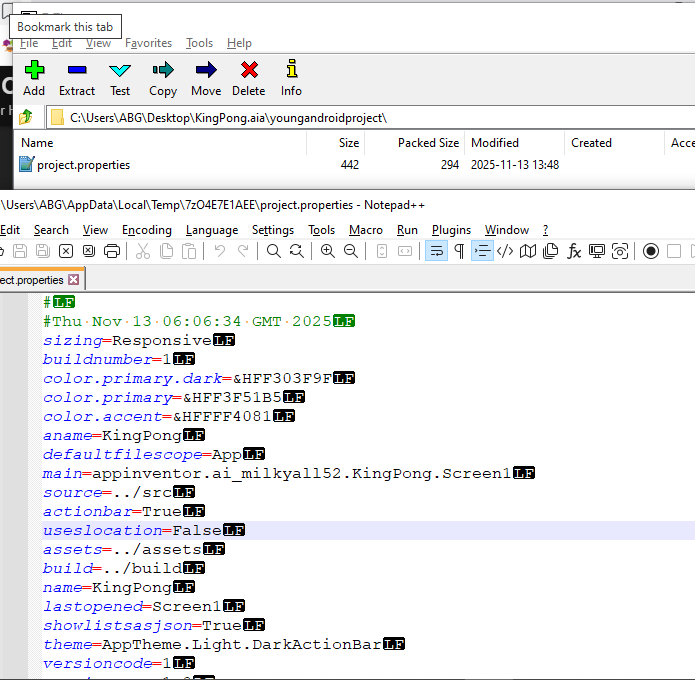The image size is (695, 680).
Task: Go up one folder level in 7-Zip
Action: coord(25,118)
